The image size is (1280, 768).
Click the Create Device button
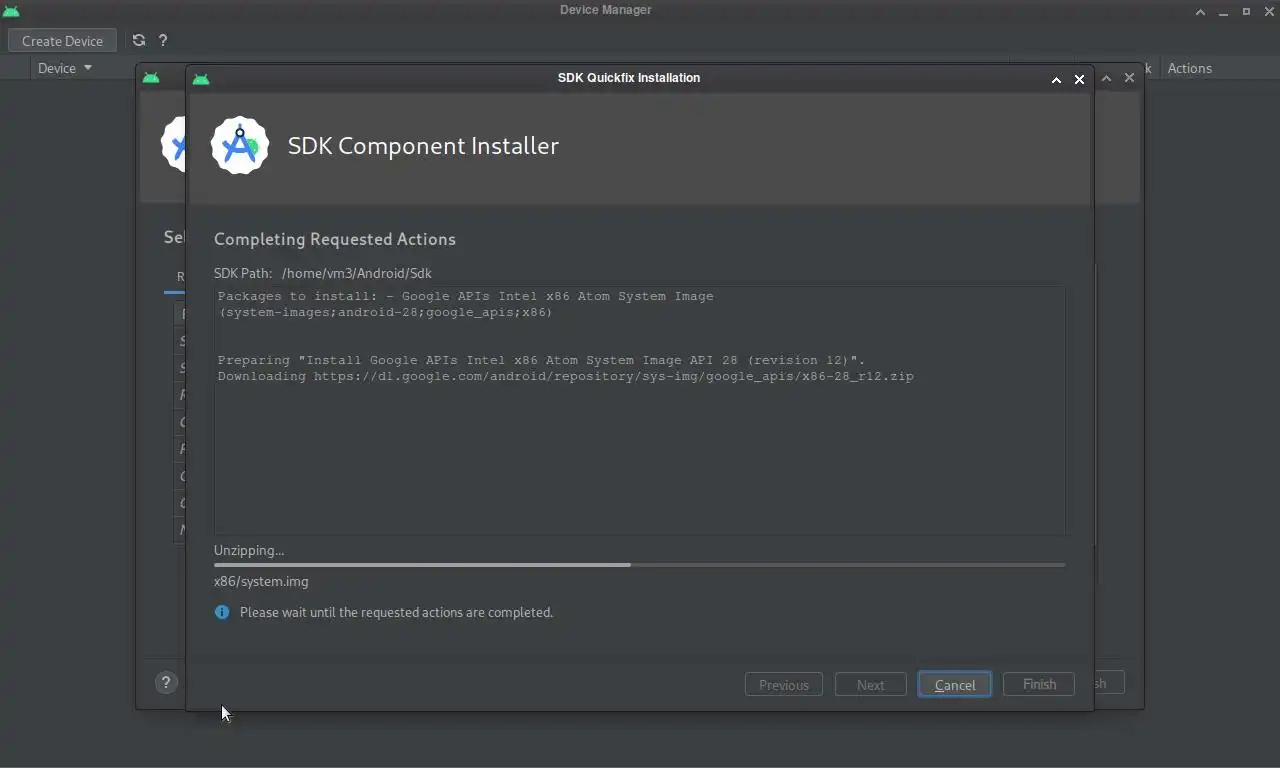(62, 41)
